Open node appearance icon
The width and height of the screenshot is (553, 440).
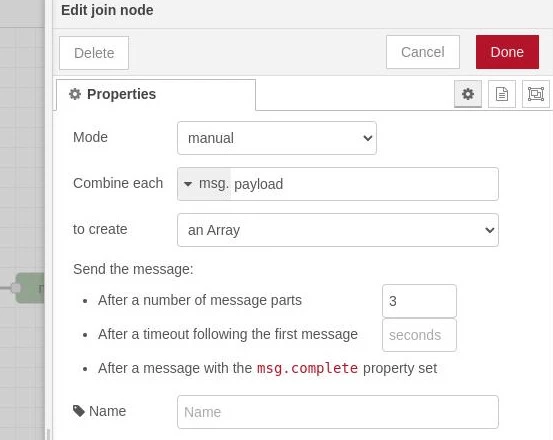tap(535, 94)
